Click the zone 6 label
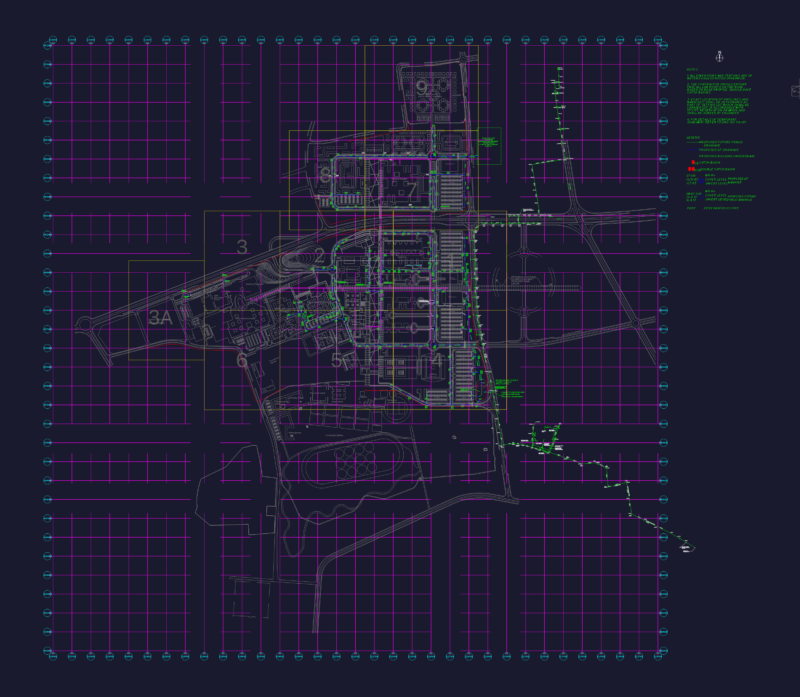Image resolution: width=800 pixels, height=697 pixels. pos(242,361)
